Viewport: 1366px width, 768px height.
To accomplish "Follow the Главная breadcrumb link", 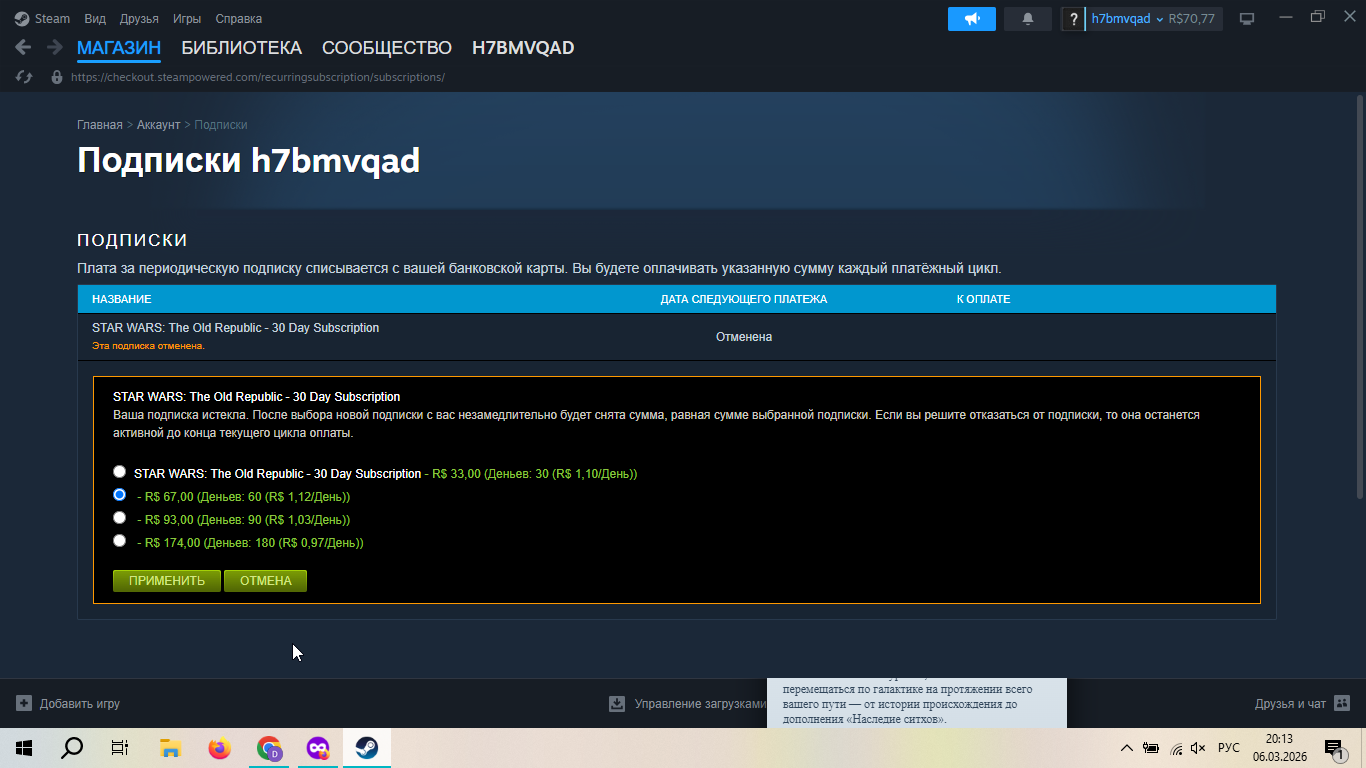I will pyautogui.click(x=100, y=125).
